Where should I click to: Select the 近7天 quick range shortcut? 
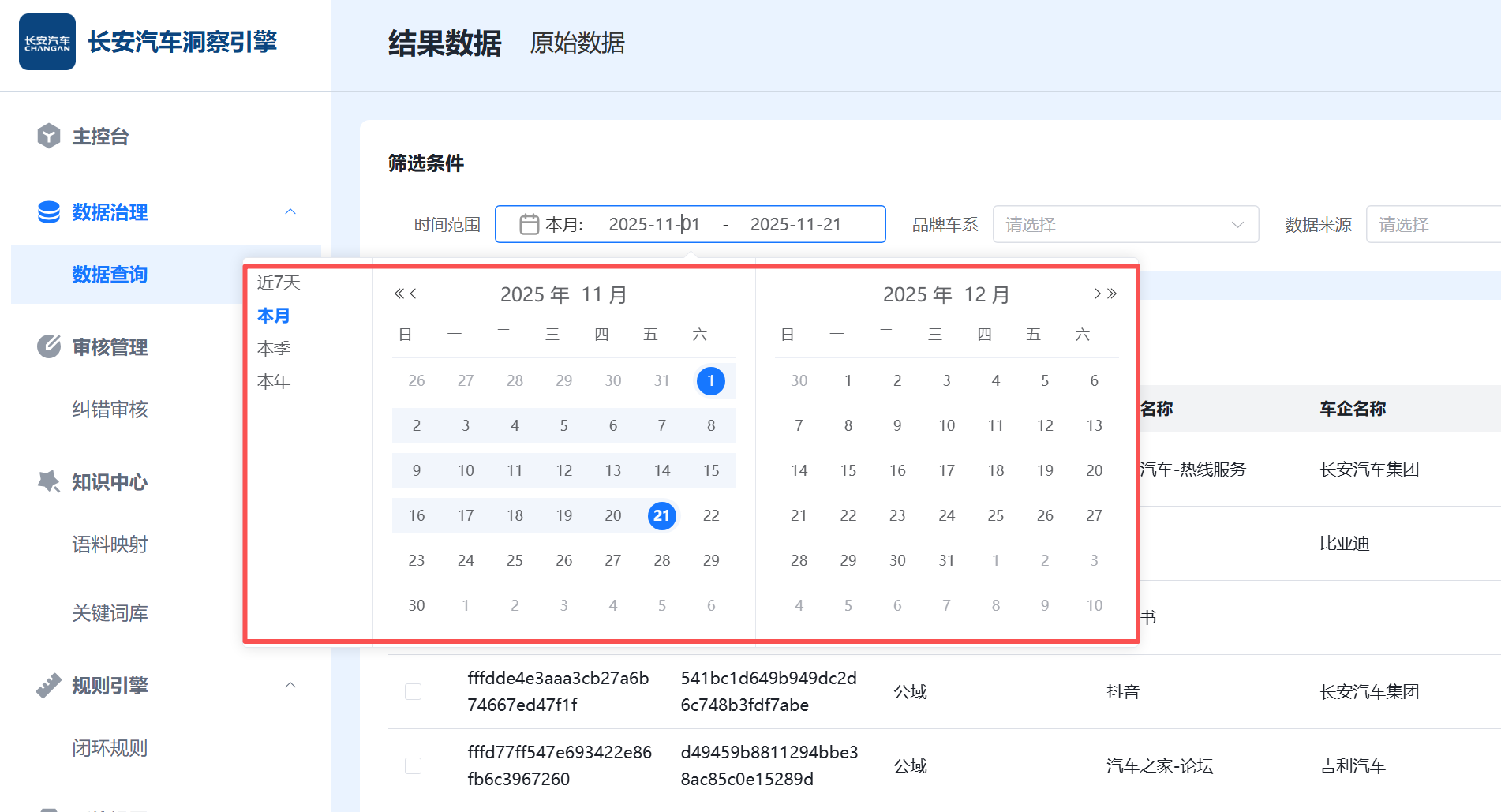(279, 283)
